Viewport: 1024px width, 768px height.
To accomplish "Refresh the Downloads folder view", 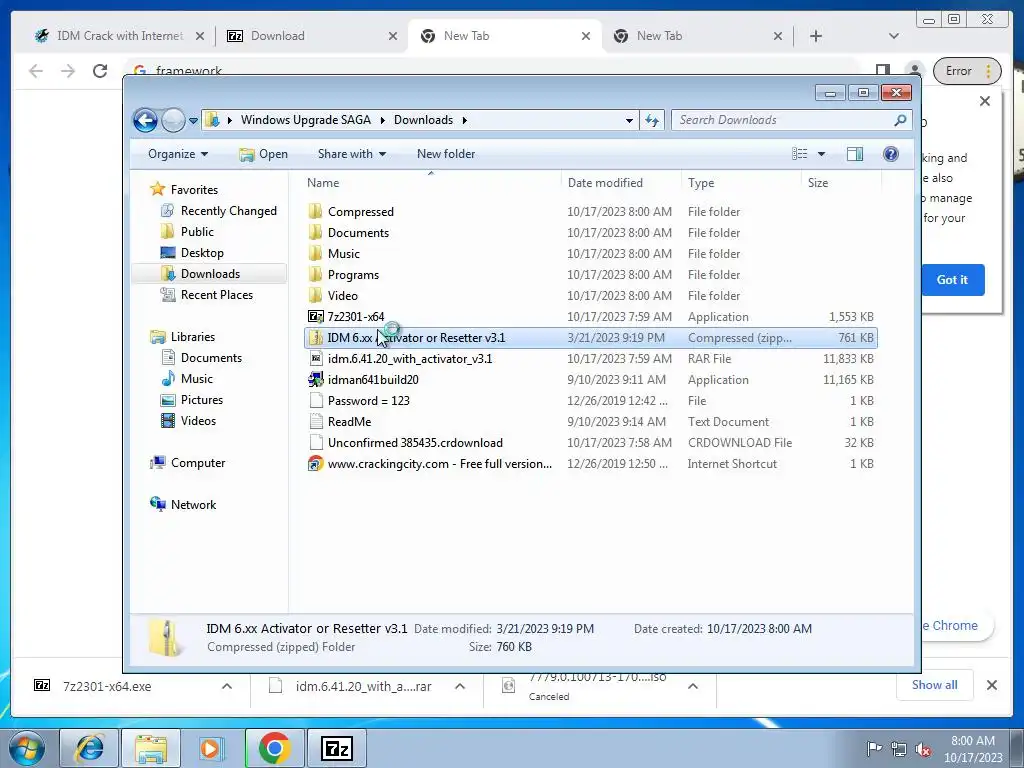I will pyautogui.click(x=652, y=120).
